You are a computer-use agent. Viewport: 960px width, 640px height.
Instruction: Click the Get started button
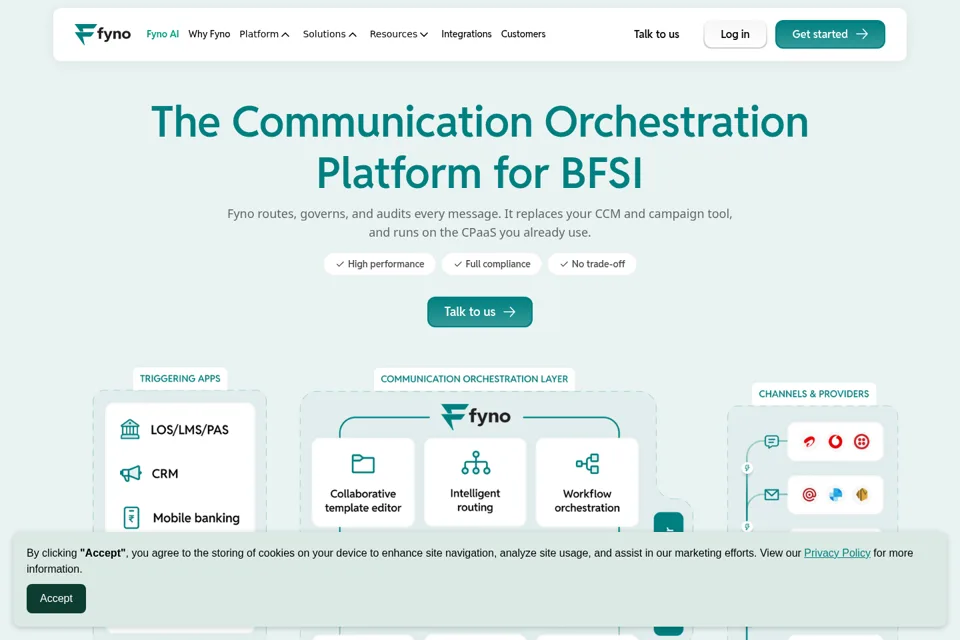point(830,34)
